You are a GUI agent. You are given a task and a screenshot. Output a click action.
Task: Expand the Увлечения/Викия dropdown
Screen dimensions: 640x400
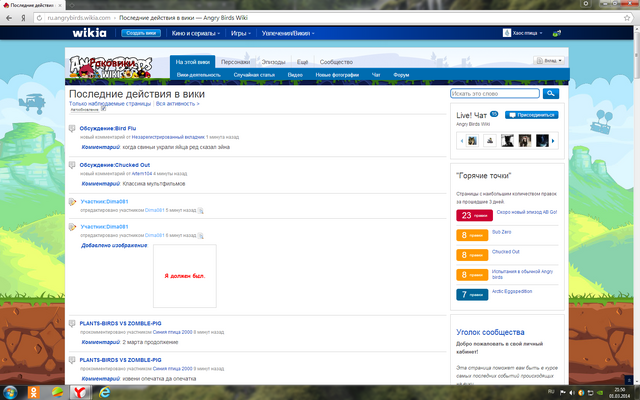(288, 33)
